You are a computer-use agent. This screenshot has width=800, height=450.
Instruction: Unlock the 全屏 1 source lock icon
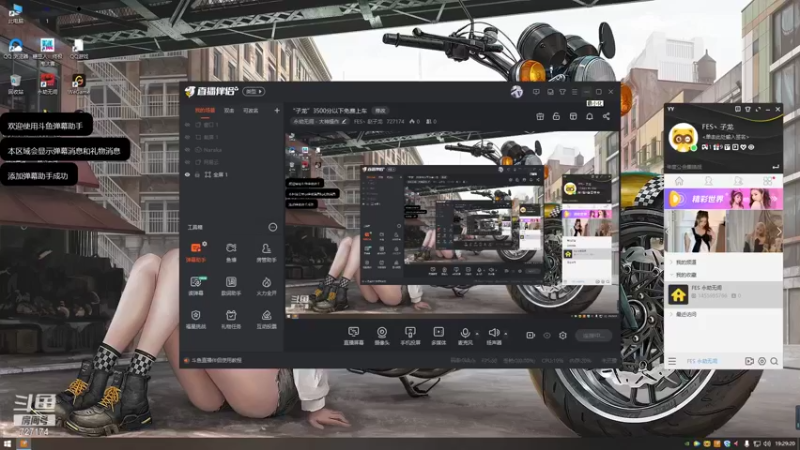point(197,174)
